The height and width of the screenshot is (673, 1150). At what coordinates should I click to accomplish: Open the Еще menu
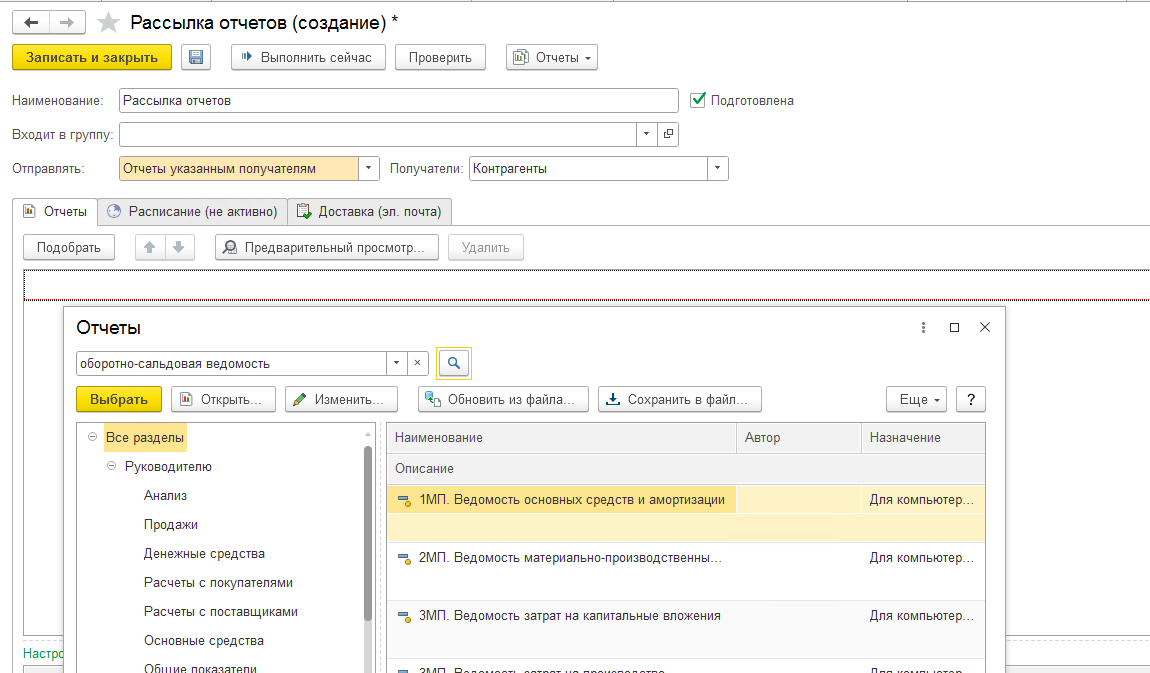tap(917, 400)
